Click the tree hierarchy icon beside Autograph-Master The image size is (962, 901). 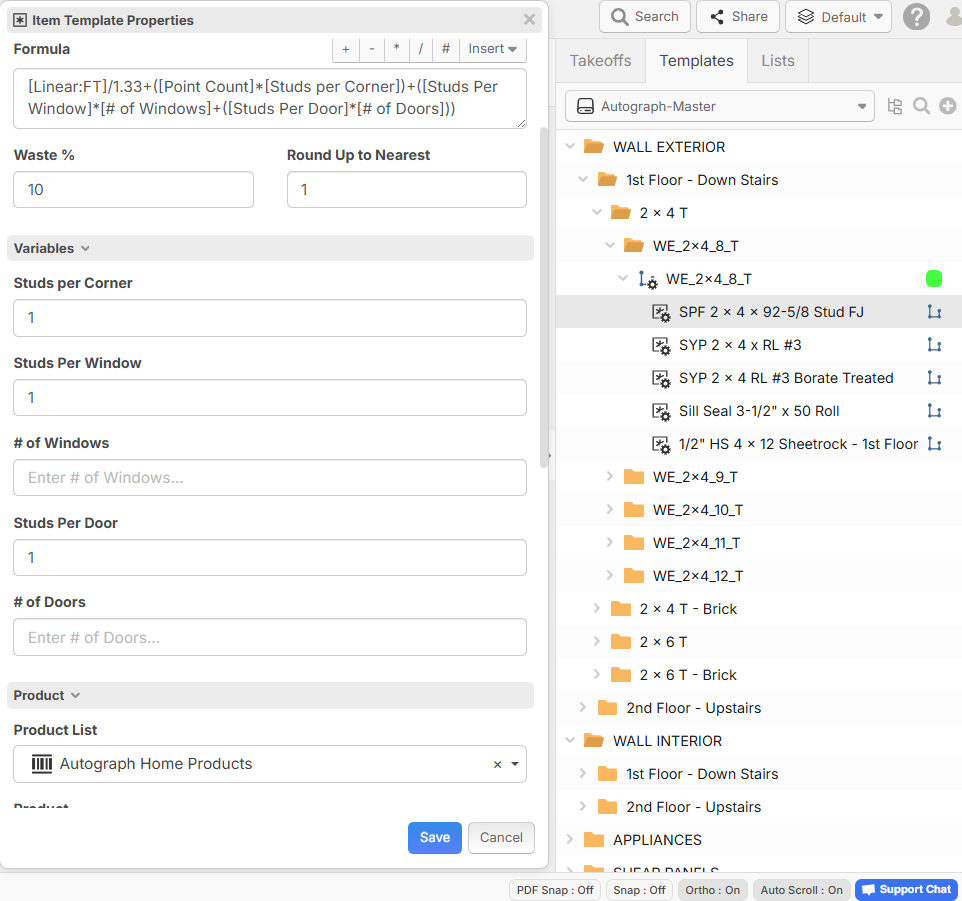point(894,106)
